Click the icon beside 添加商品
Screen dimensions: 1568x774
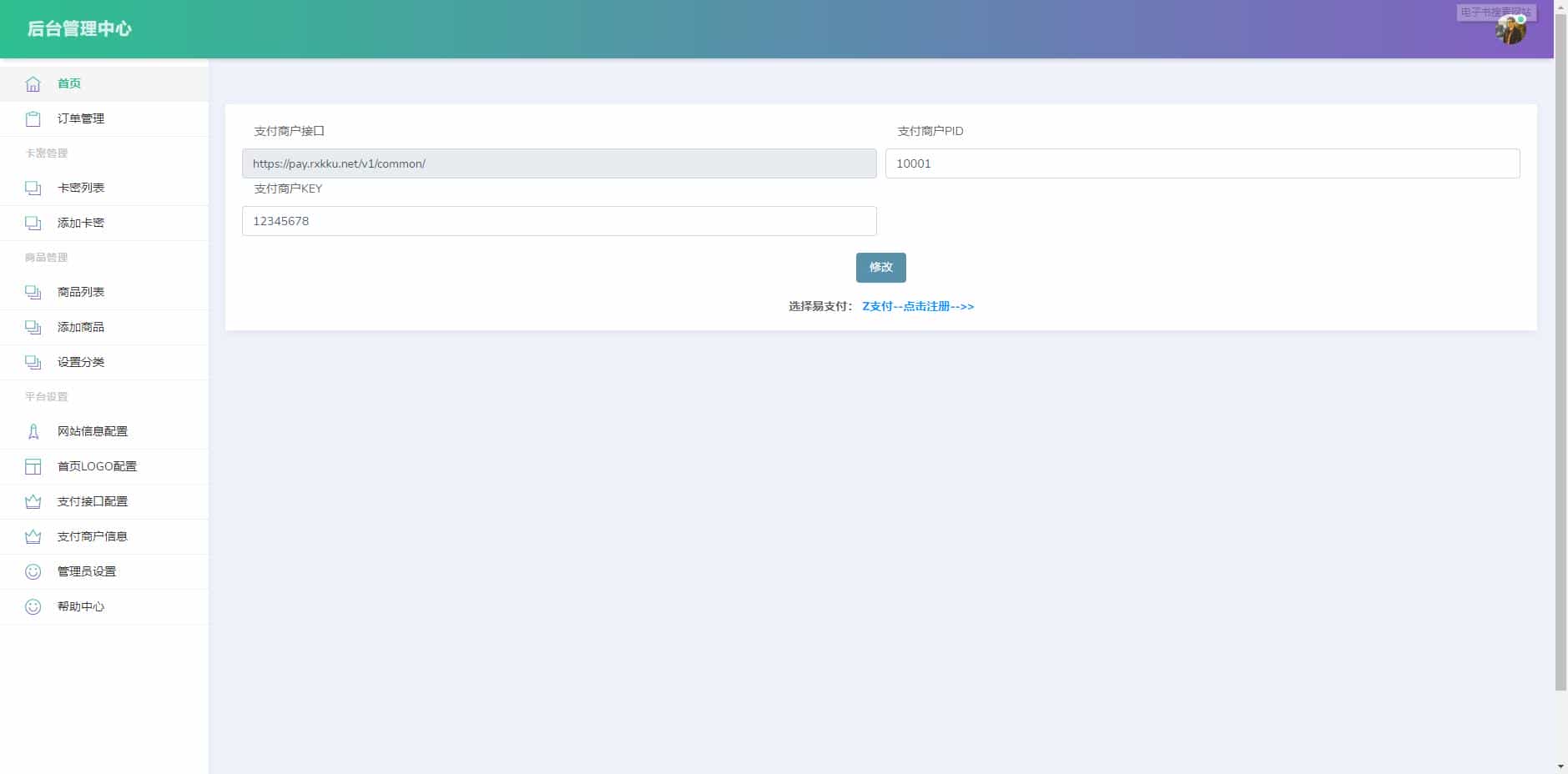coord(33,328)
